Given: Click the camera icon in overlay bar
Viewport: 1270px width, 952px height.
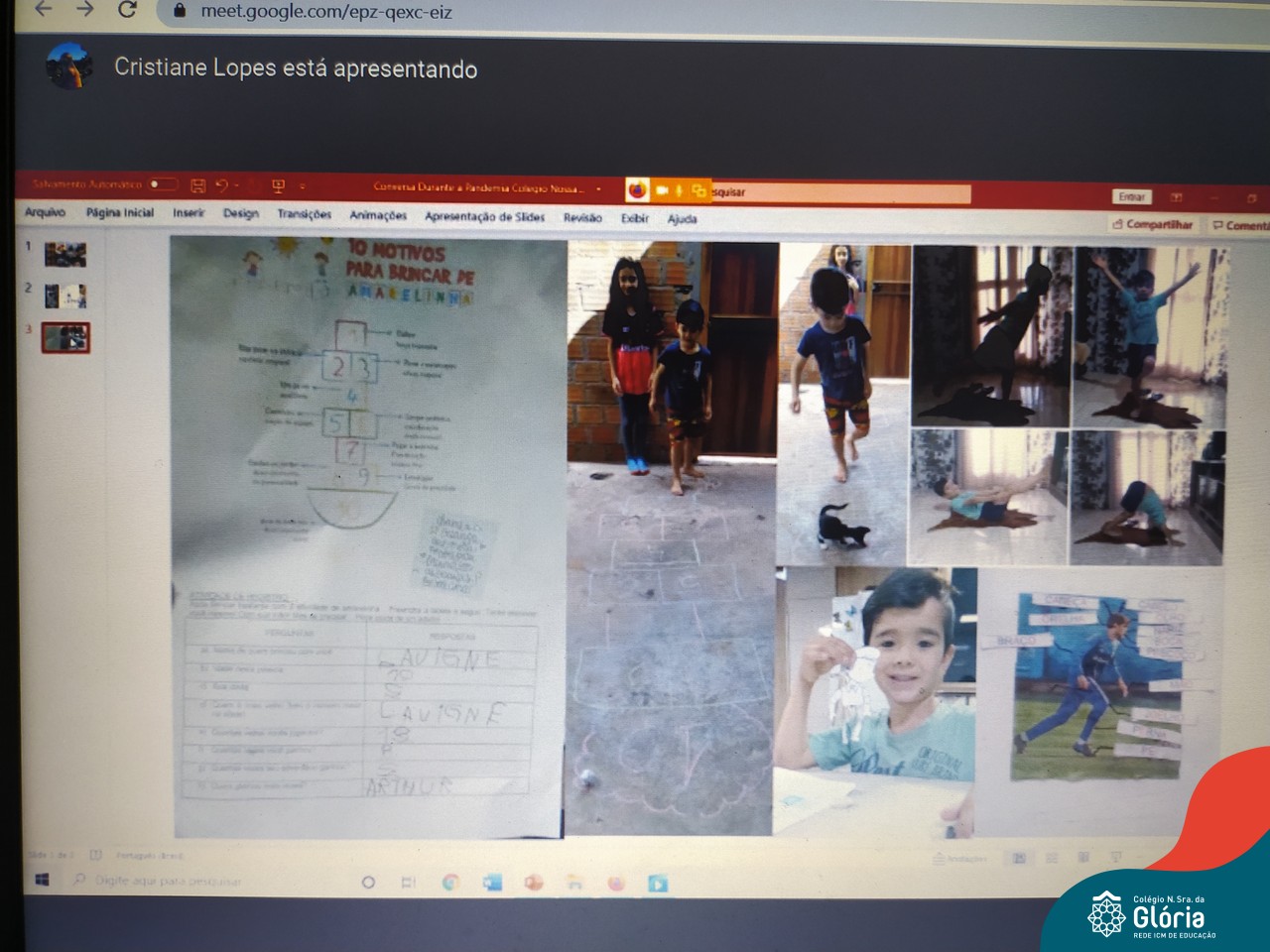Looking at the screenshot, I should pyautogui.click(x=662, y=190).
